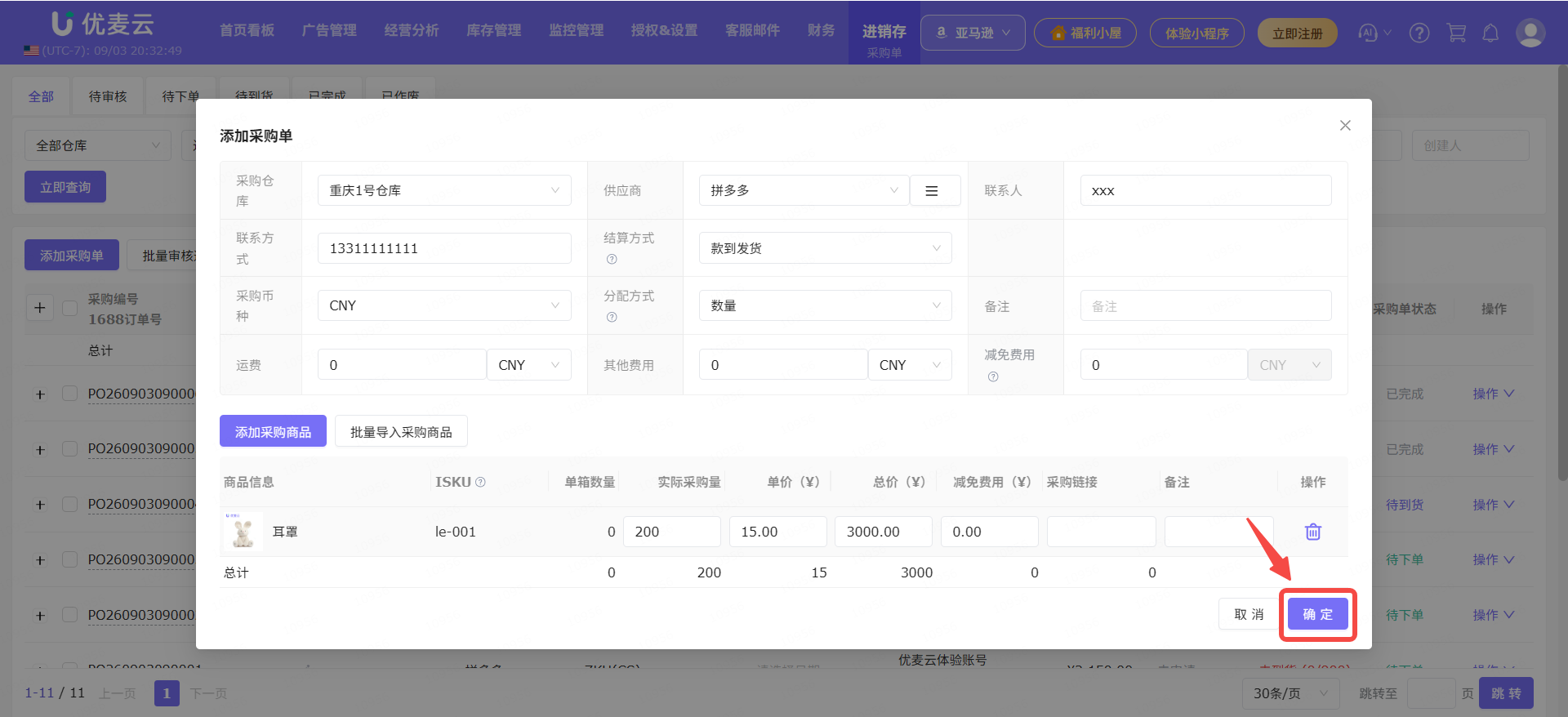Image resolution: width=1568 pixels, height=717 pixels.
Task: Click the 耳罩 product thumbnail image
Action: 243,532
